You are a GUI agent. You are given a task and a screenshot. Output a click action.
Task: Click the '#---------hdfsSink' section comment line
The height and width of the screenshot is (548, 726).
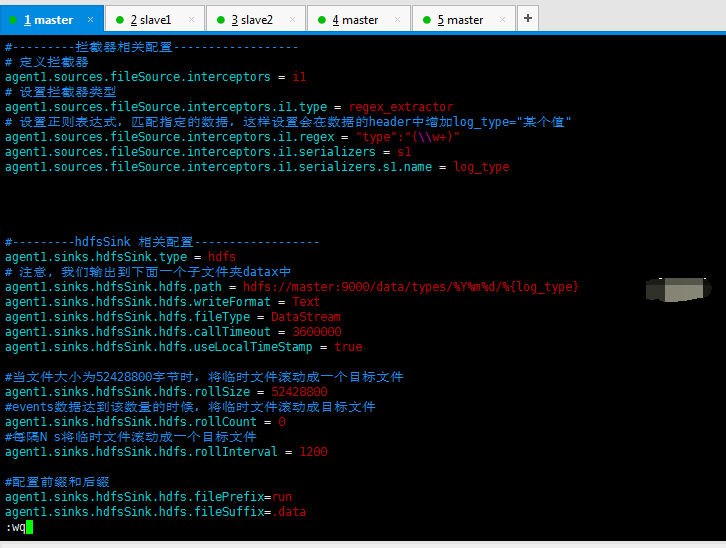pyautogui.click(x=162, y=242)
